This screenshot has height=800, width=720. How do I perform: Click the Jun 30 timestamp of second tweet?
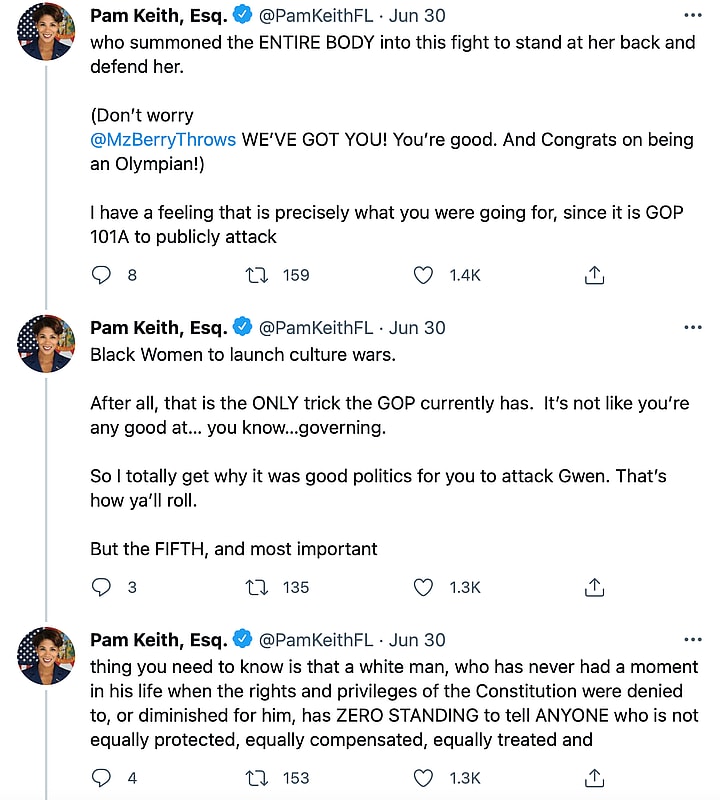click(417, 328)
